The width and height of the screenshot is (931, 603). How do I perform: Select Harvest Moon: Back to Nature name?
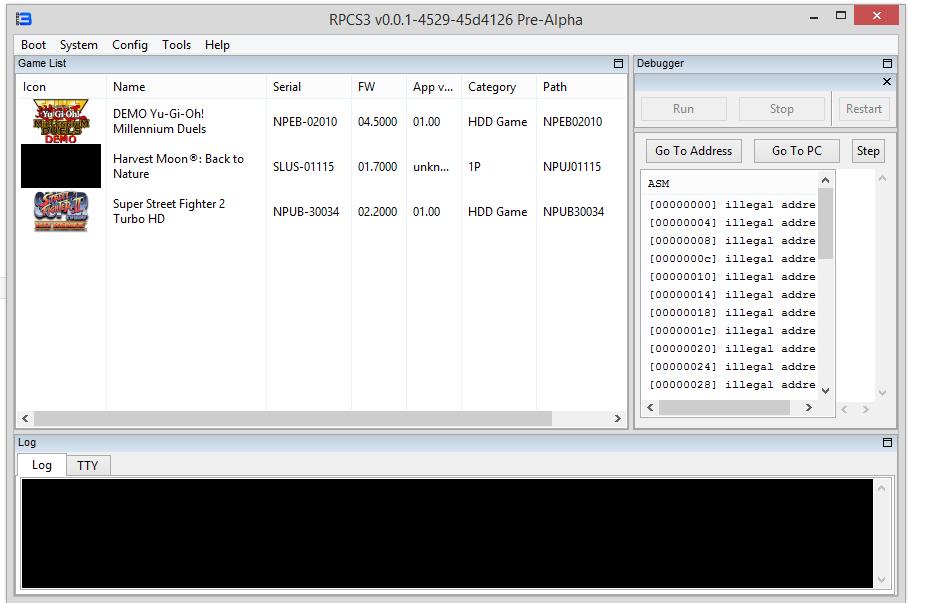point(178,166)
